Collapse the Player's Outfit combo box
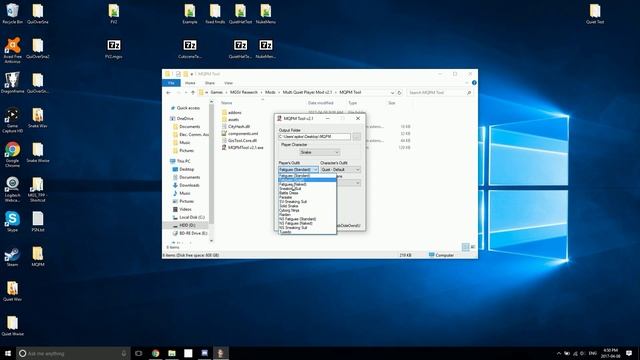 316,169
